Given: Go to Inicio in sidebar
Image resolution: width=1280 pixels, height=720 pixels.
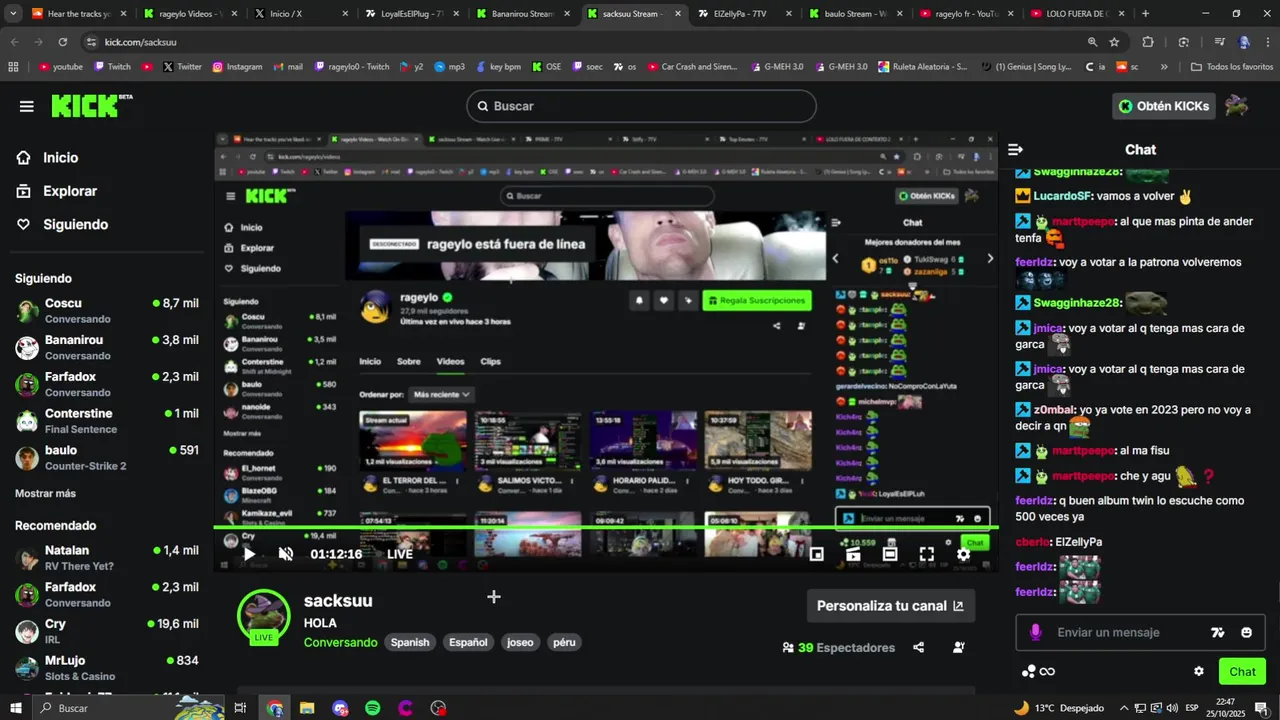Looking at the screenshot, I should point(60,158).
